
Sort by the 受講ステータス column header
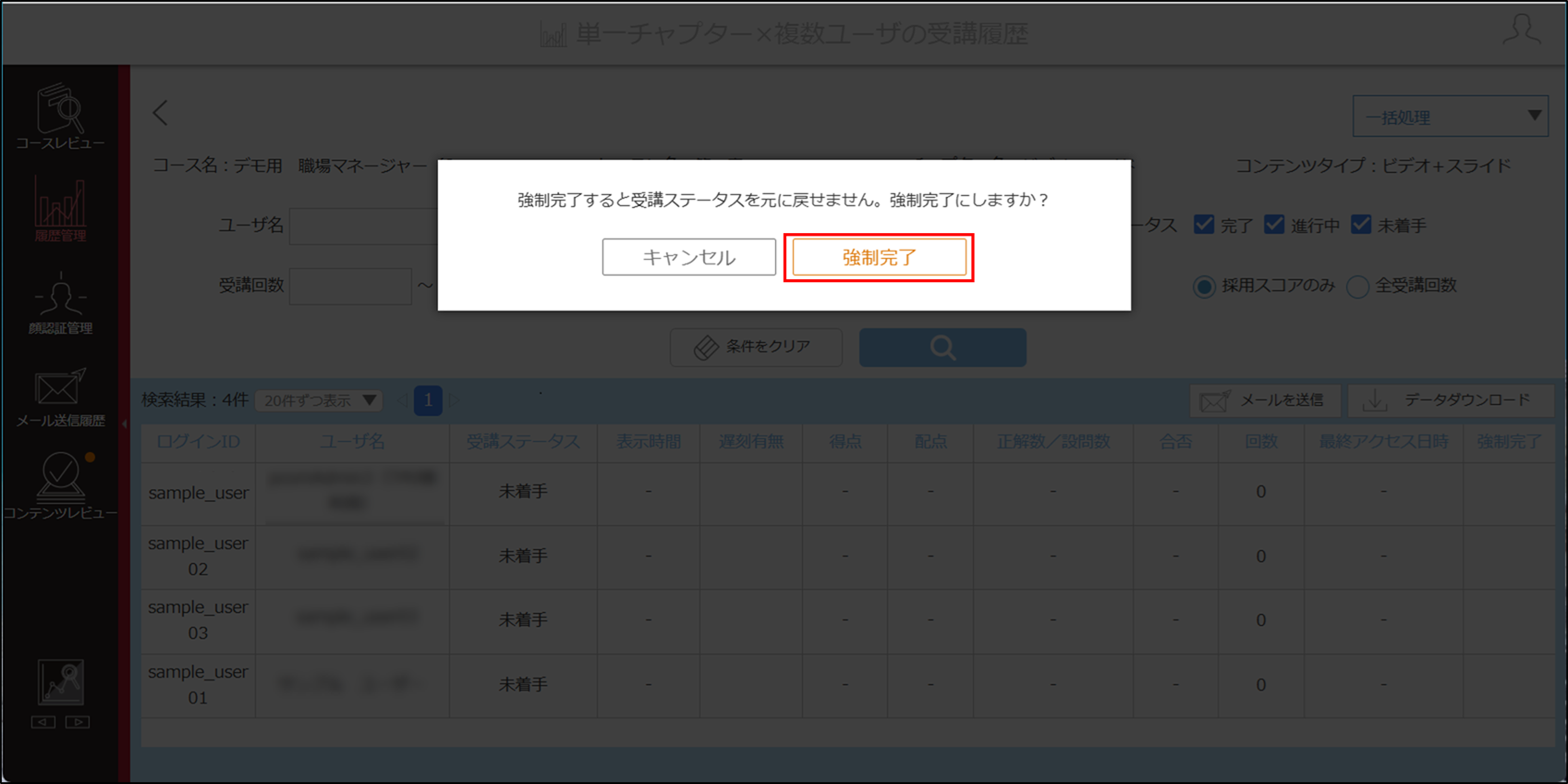pos(523,442)
